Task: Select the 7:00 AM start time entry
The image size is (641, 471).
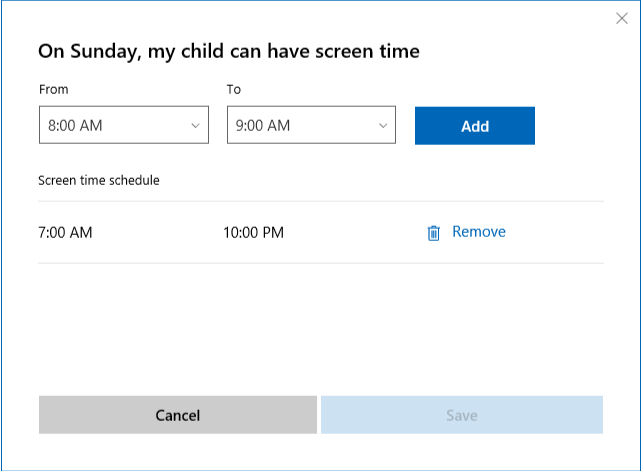Action: (x=65, y=233)
